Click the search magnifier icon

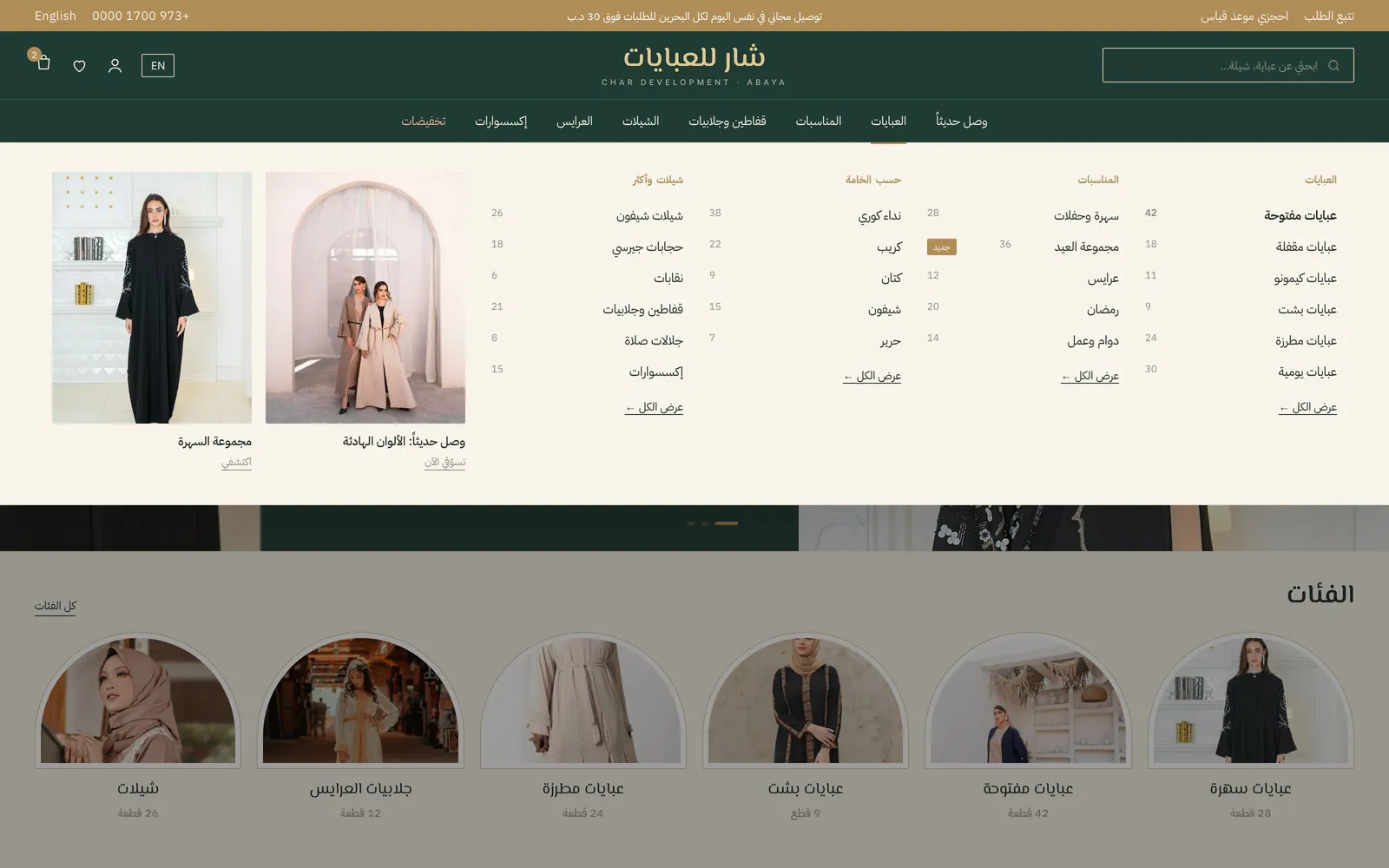coord(1333,65)
